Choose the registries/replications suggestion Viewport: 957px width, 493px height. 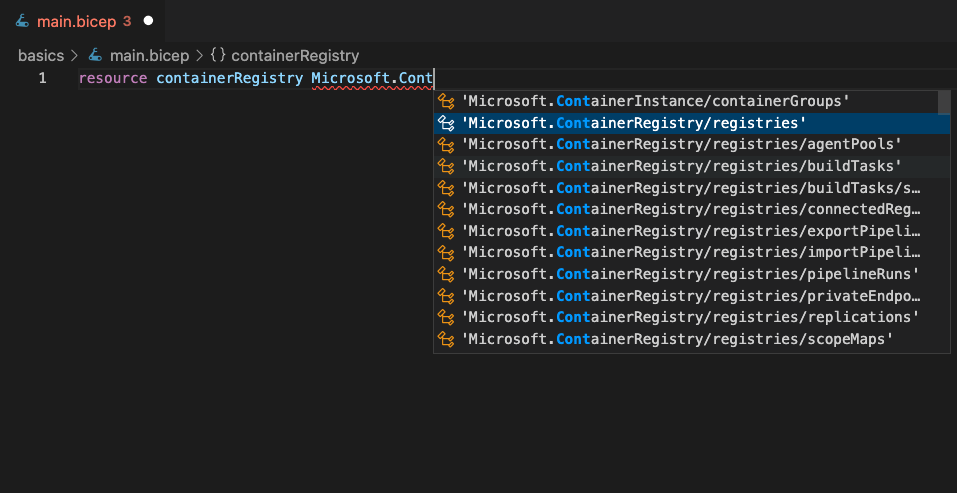(692, 317)
